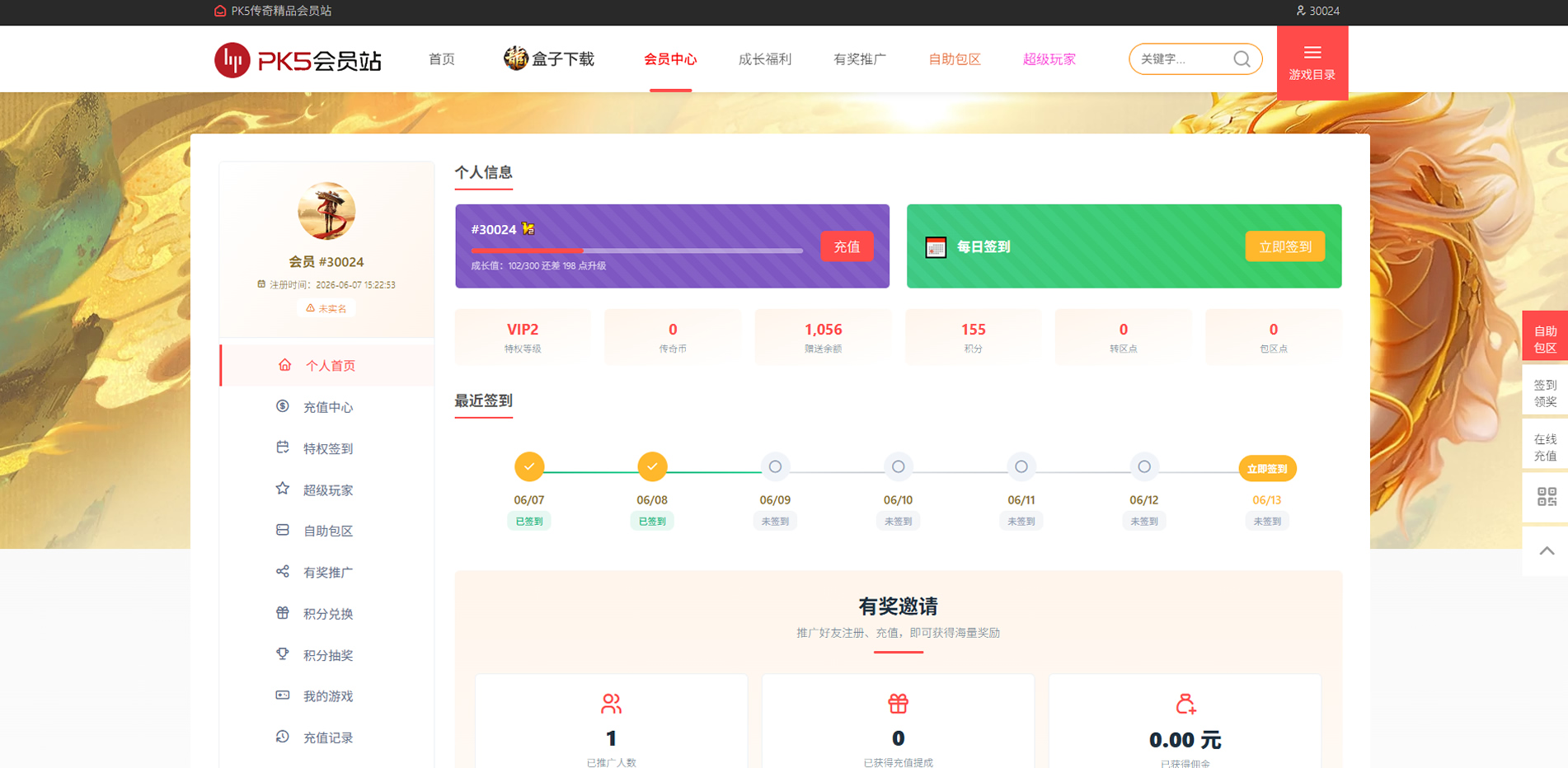Click the 0.00 元 commission value
Image resolution: width=1568 pixels, height=768 pixels.
coord(1185,739)
